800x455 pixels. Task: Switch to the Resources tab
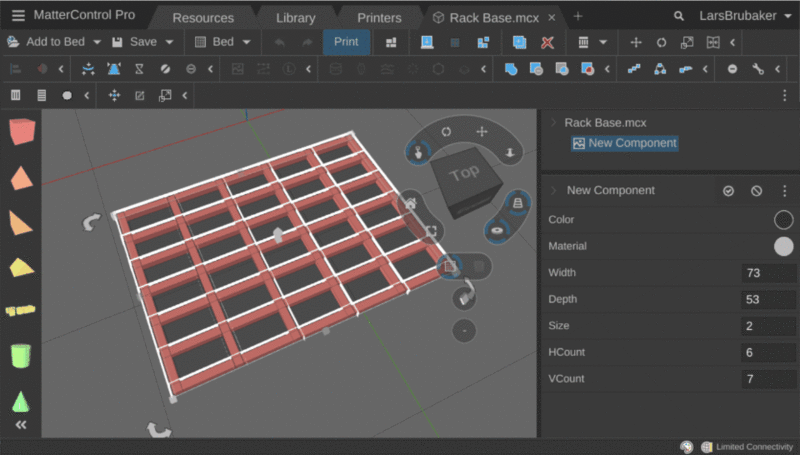click(x=203, y=18)
